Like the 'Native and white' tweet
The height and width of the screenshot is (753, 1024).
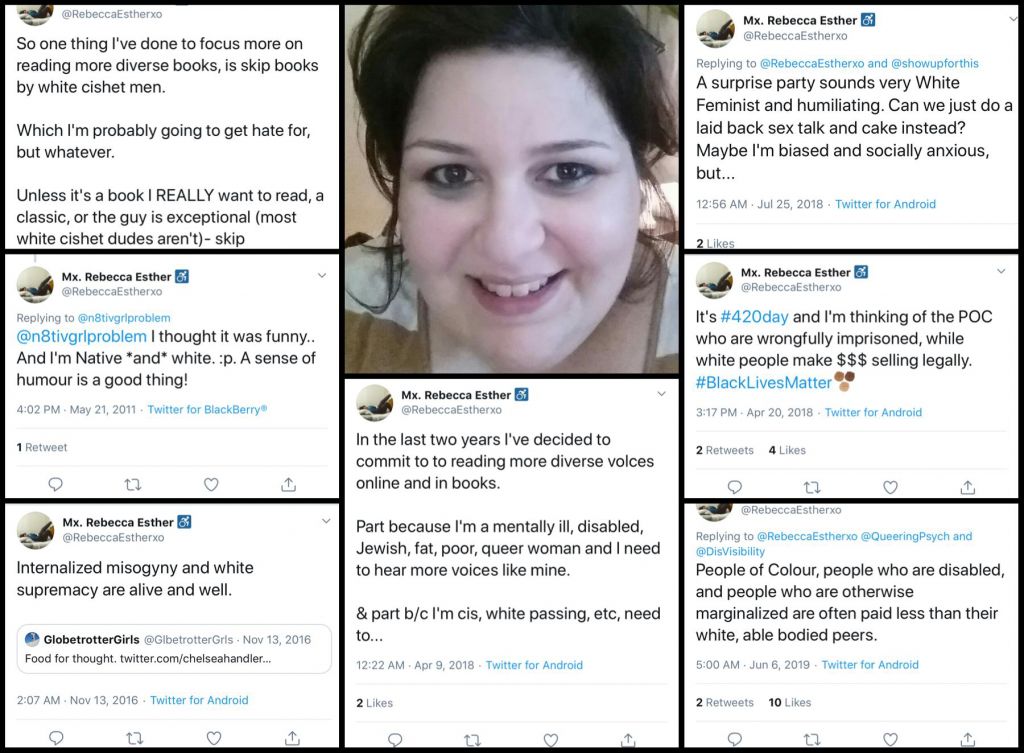tap(211, 485)
